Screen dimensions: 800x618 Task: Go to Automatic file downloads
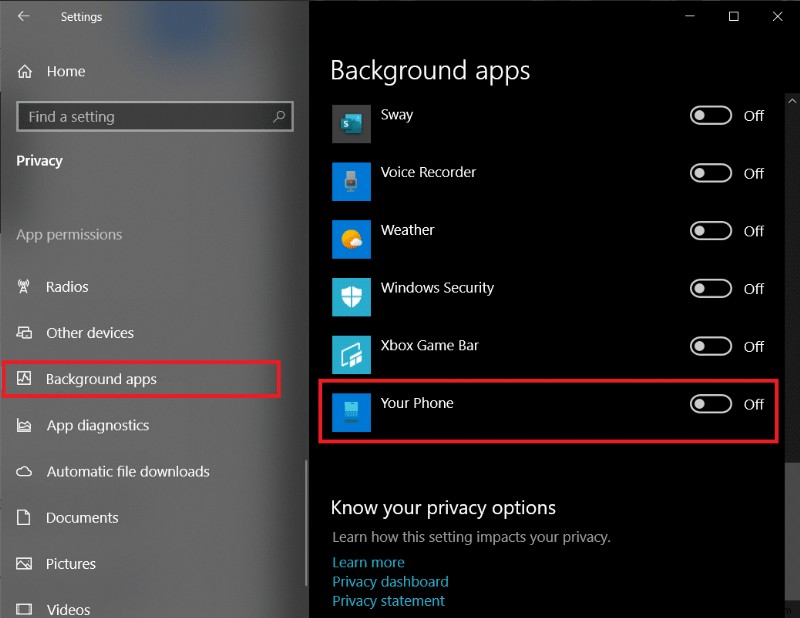(x=128, y=472)
